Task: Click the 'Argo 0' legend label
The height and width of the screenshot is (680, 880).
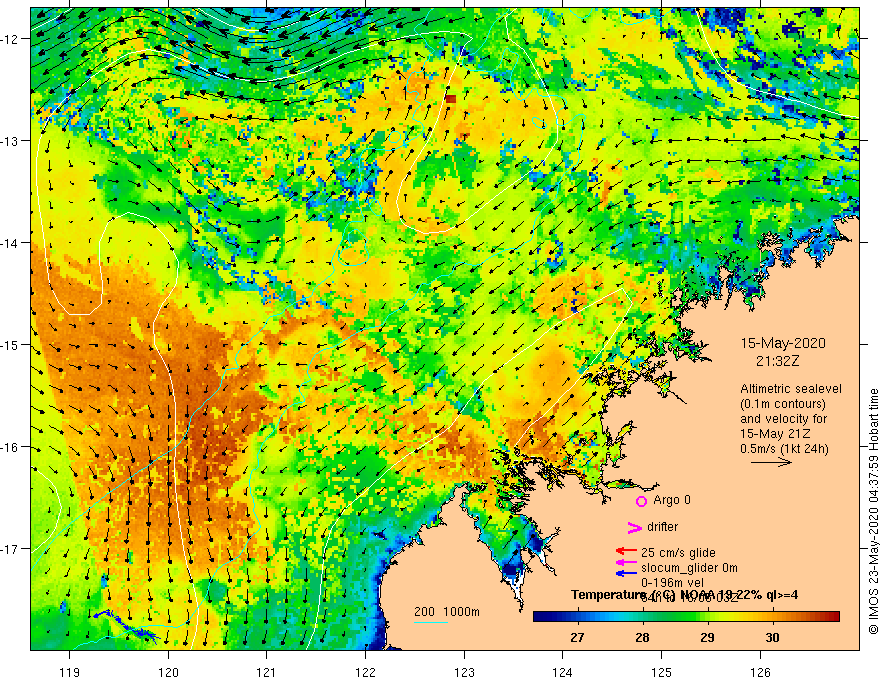Action: (x=672, y=500)
